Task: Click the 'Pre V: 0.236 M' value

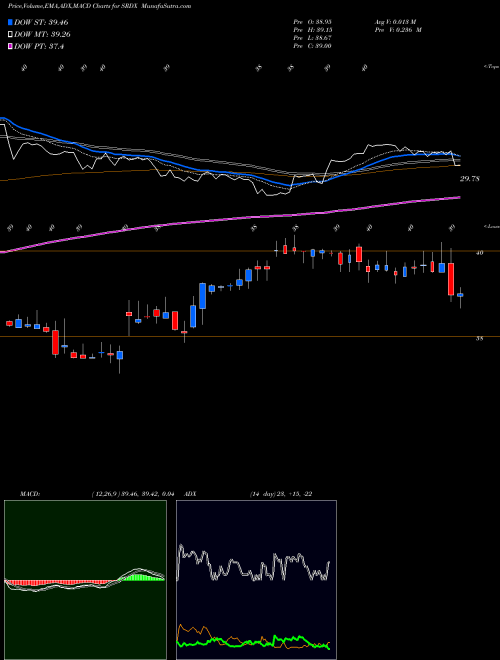Action: (398, 30)
